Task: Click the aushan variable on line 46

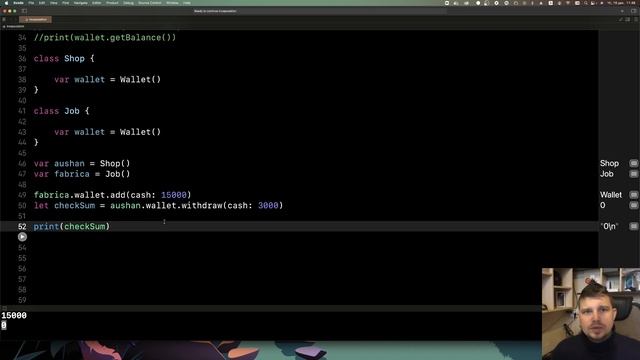Action: coord(69,163)
